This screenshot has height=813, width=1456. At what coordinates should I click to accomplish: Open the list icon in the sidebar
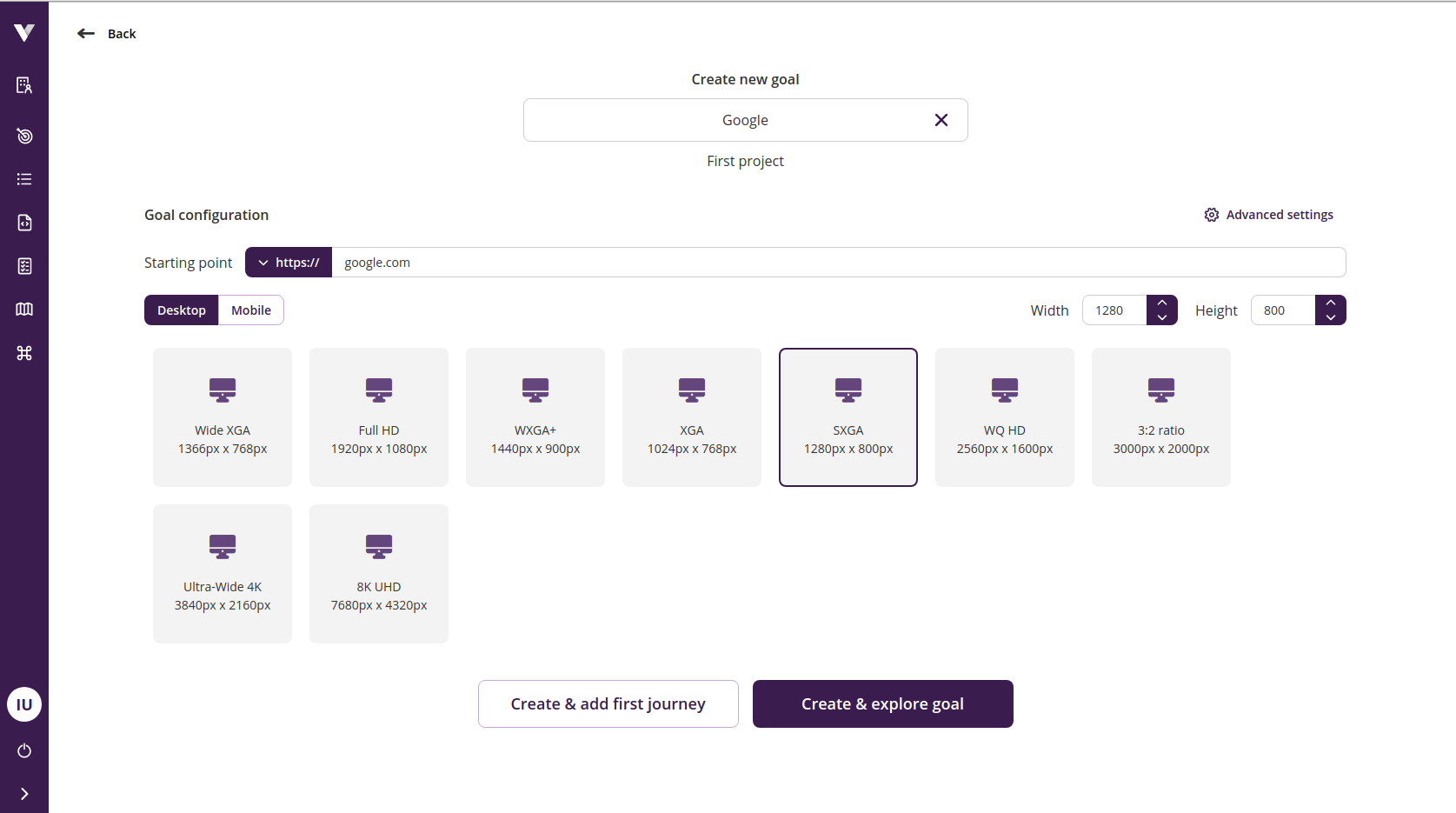[24, 179]
